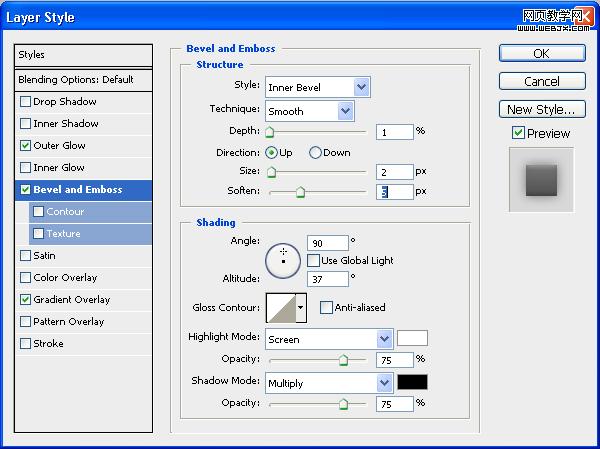Click the layer style preview thumbnail
This screenshot has width=600, height=449.
coord(541,180)
